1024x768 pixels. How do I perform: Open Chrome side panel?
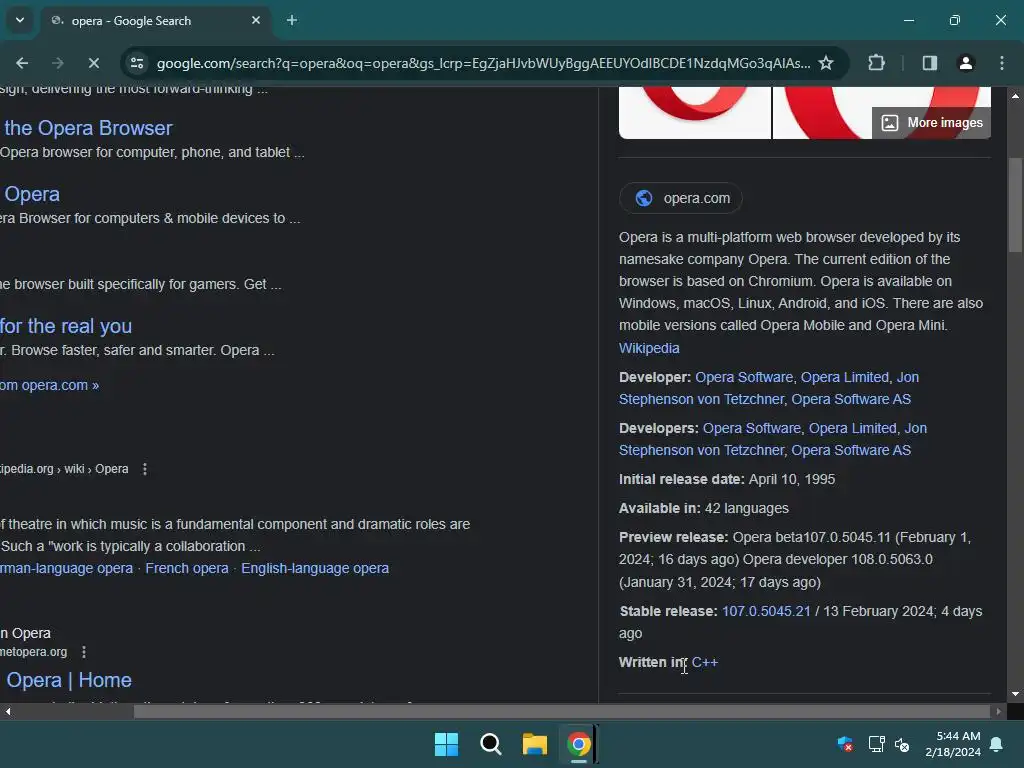click(930, 63)
